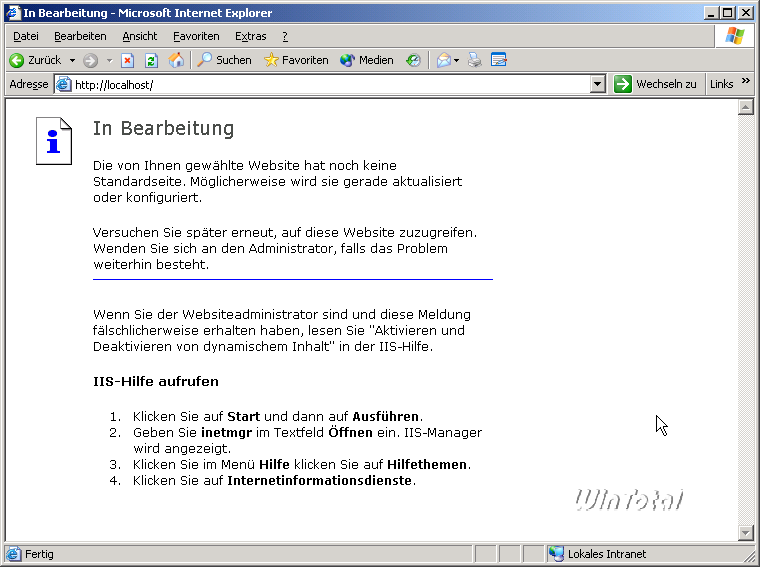Click Fertig status bar text
This screenshot has width=760, height=567.
(39, 554)
